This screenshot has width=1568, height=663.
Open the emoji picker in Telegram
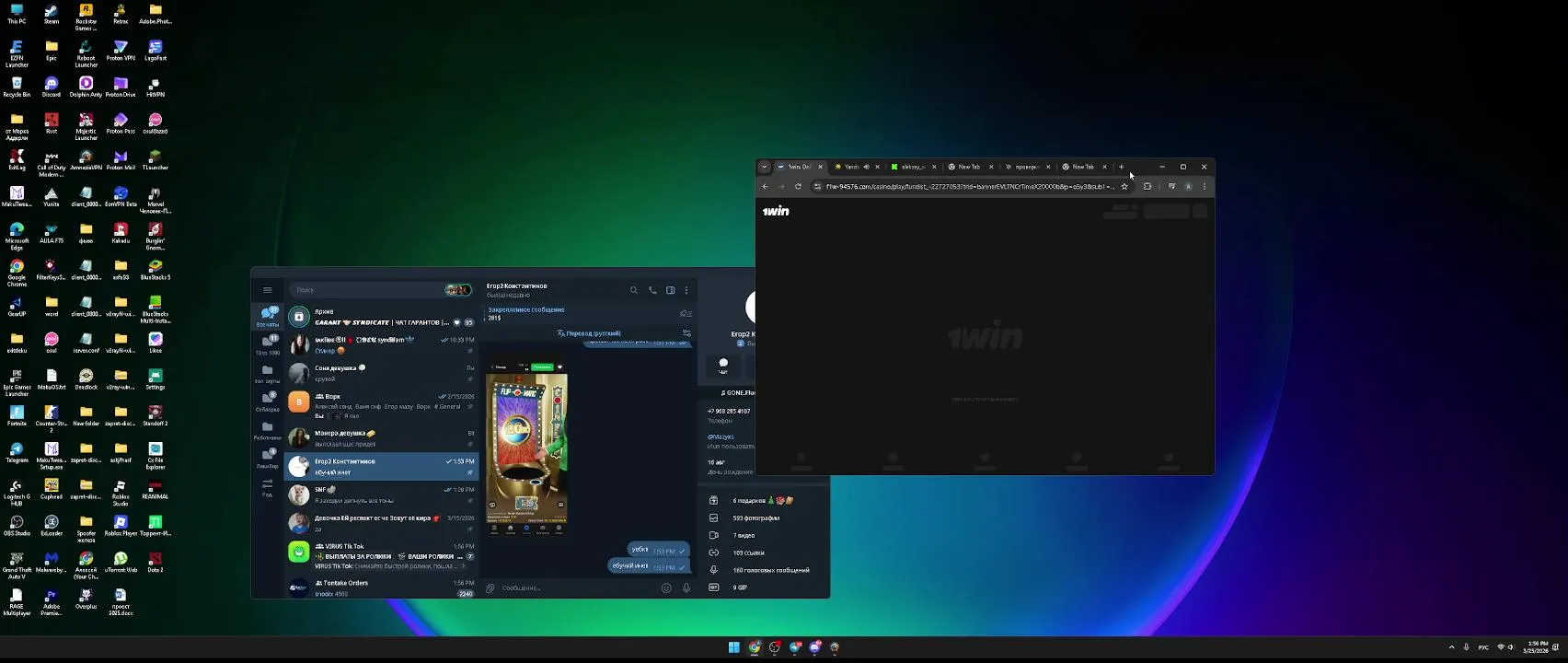666,587
